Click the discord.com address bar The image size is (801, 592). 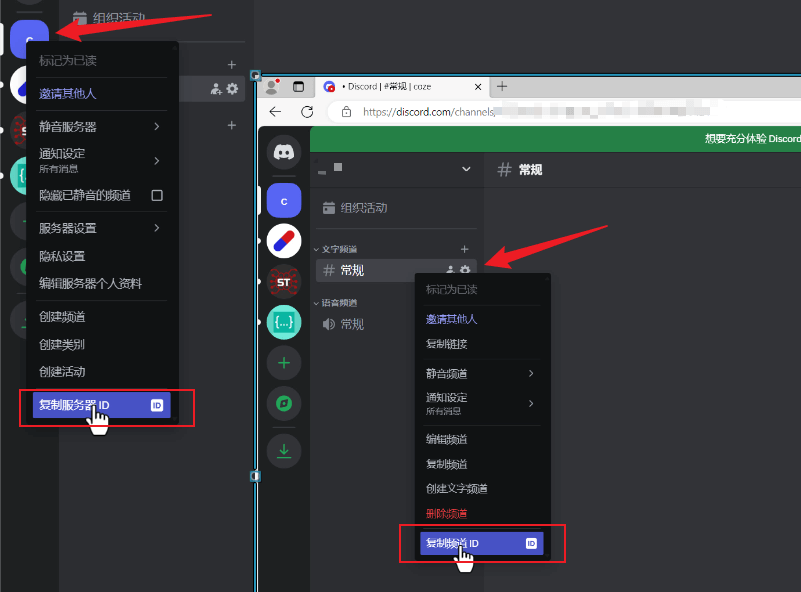click(x=560, y=112)
